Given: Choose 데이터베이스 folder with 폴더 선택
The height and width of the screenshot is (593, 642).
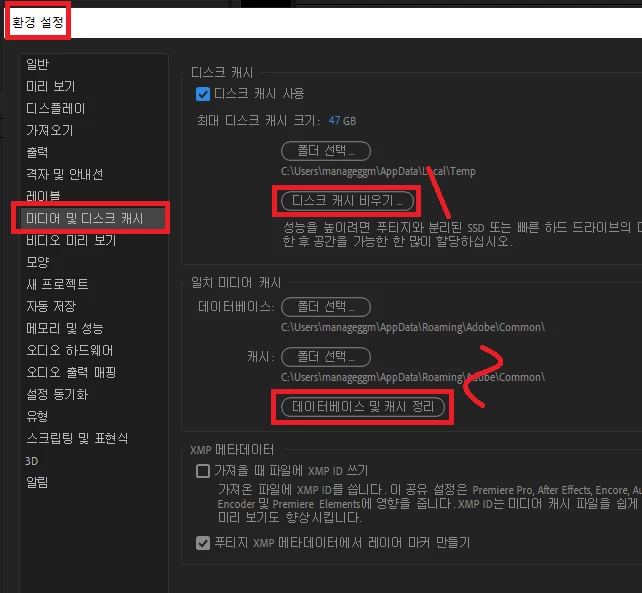Looking at the screenshot, I should (x=326, y=307).
